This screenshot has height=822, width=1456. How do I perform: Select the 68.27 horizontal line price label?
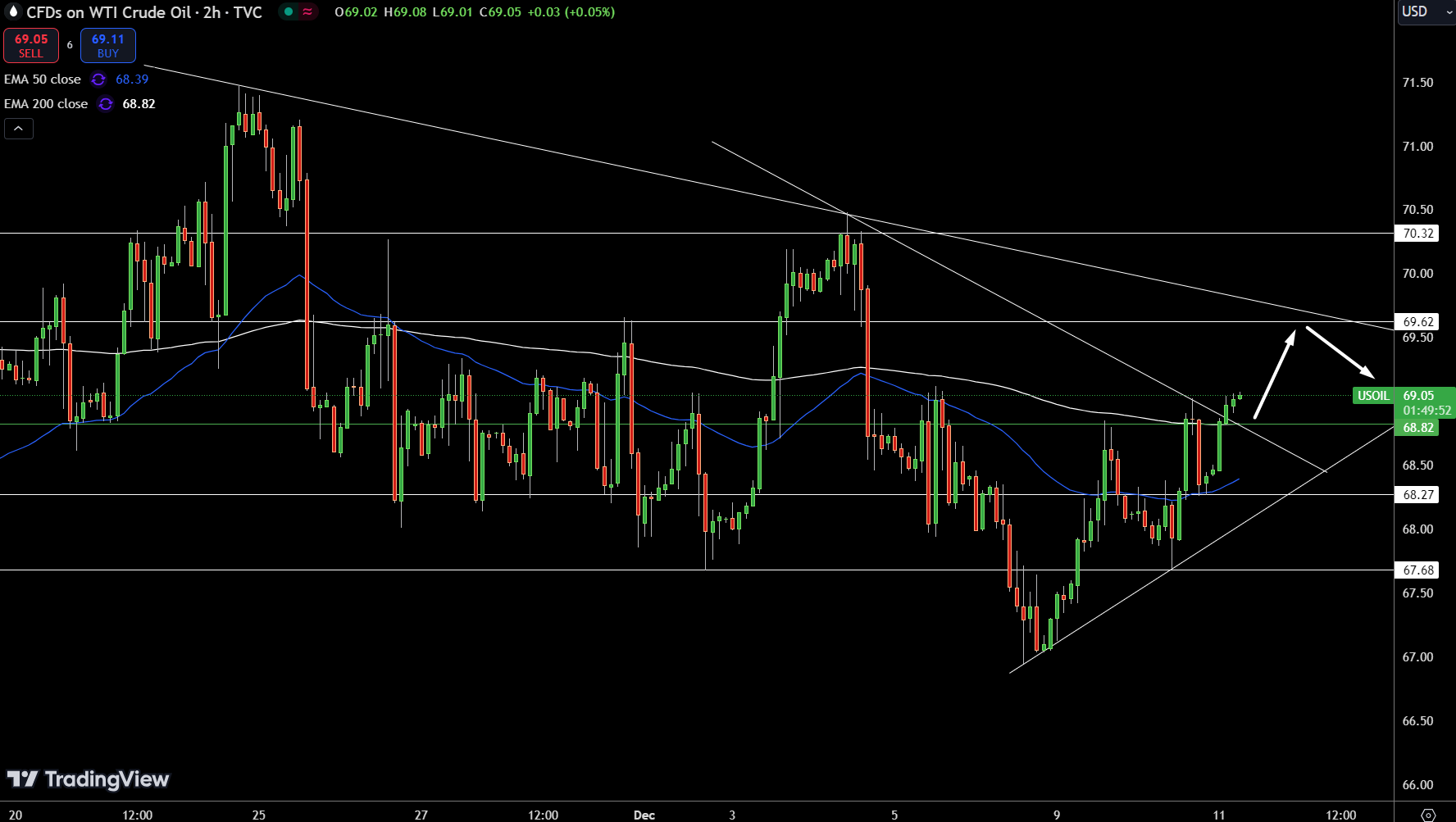pos(1418,495)
